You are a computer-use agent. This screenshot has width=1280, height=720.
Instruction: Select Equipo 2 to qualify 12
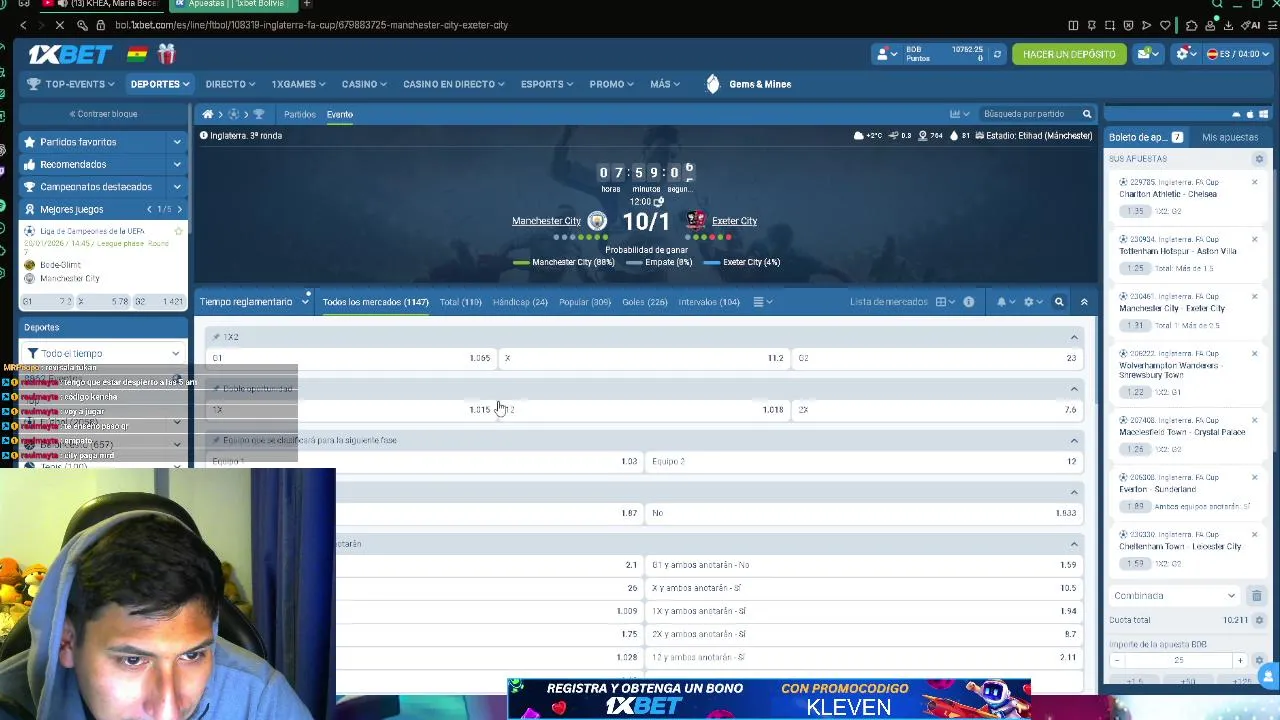coord(864,462)
